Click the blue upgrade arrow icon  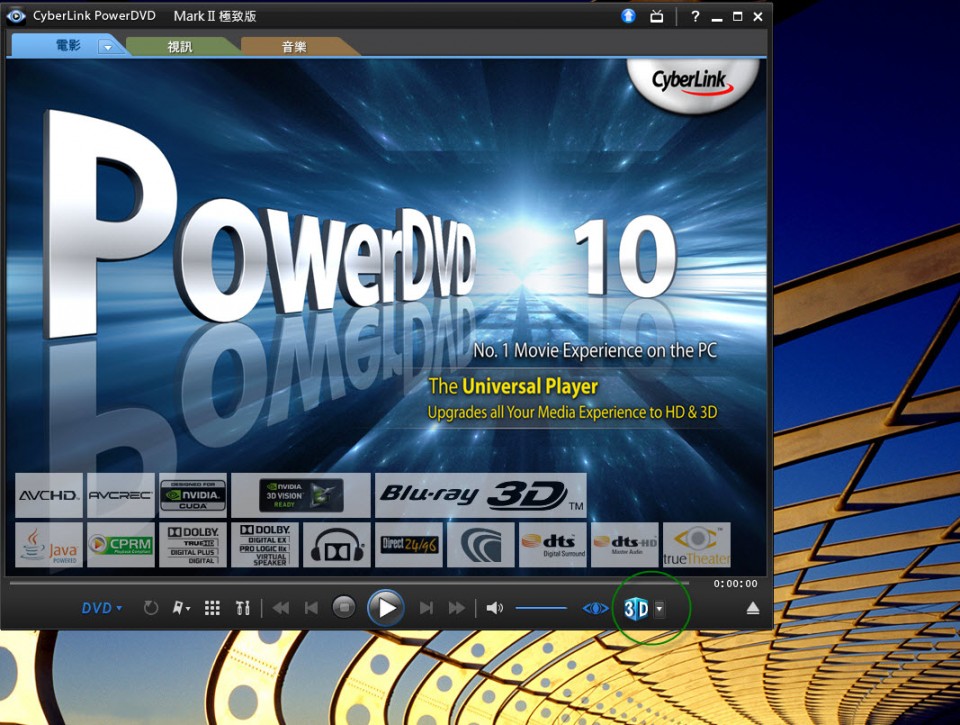click(628, 17)
